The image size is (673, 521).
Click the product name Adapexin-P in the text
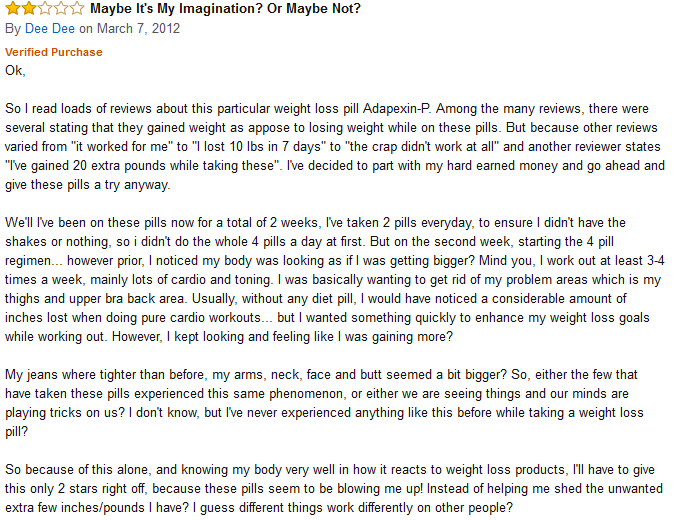[x=397, y=108]
